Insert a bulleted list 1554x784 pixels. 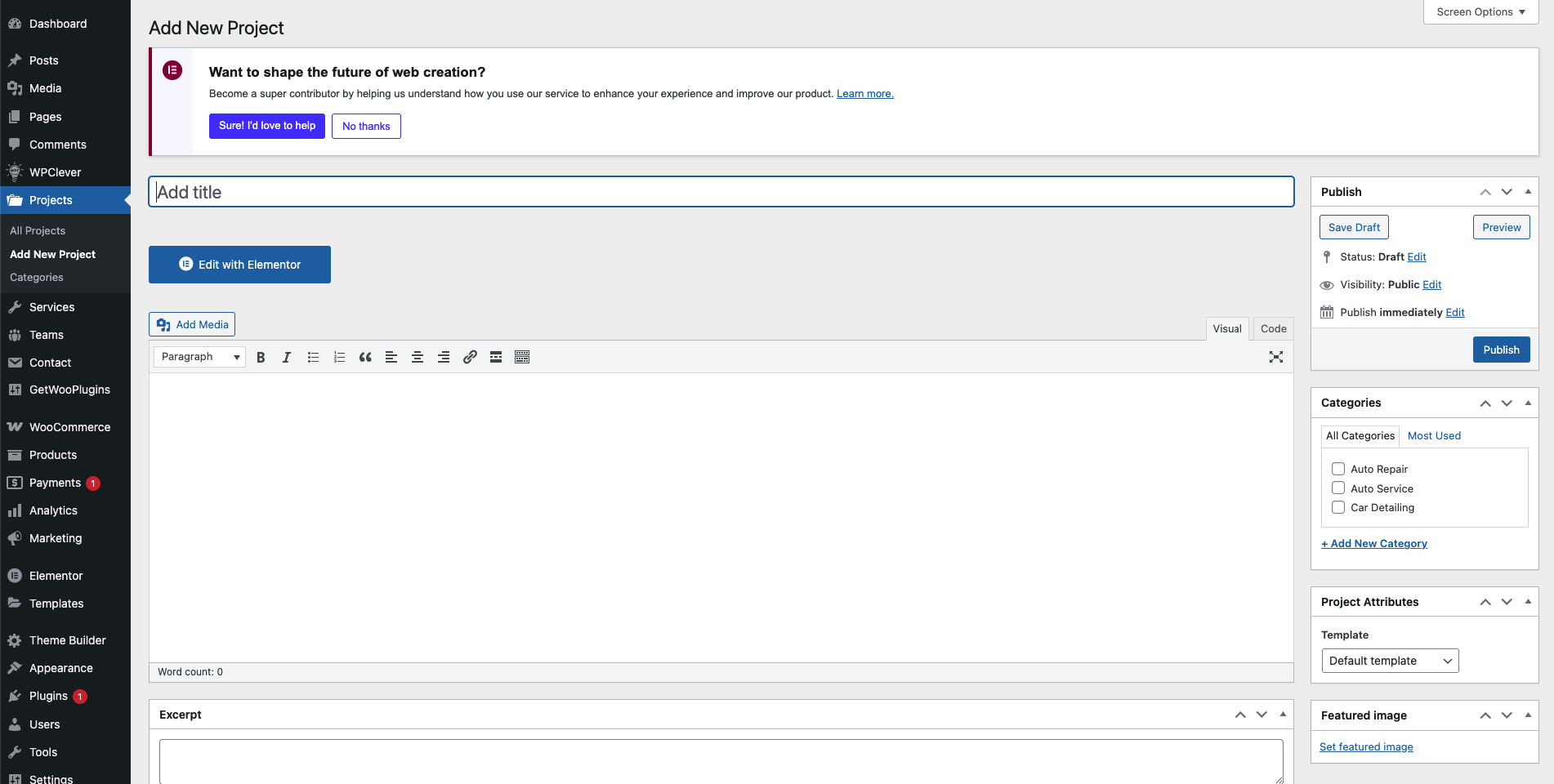pyautogui.click(x=313, y=357)
